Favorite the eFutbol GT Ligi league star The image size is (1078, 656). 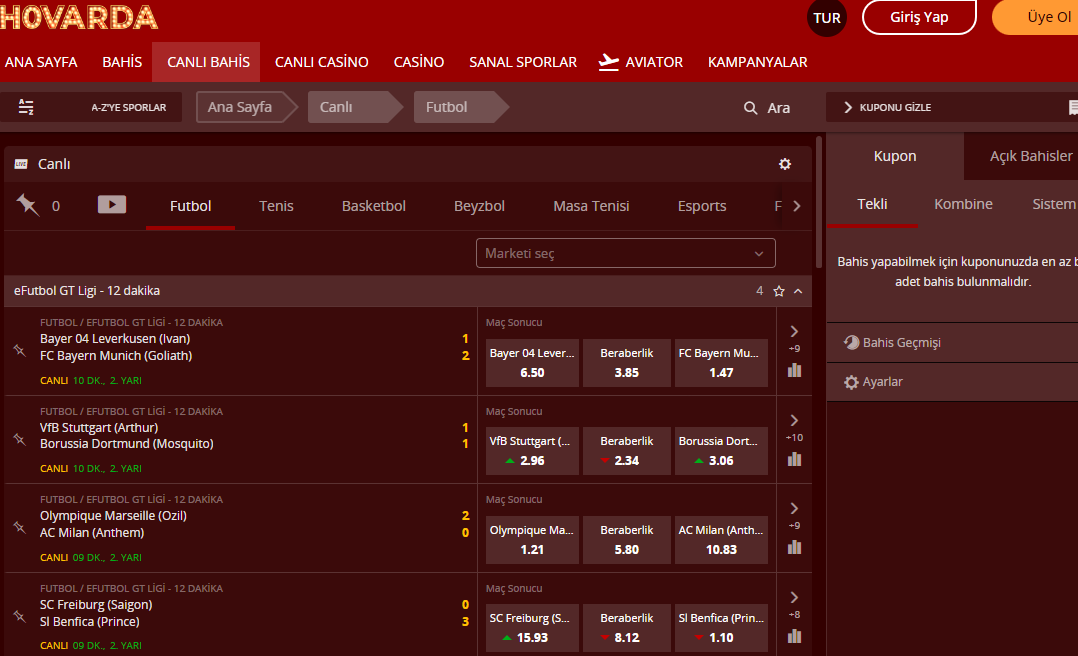(778, 292)
